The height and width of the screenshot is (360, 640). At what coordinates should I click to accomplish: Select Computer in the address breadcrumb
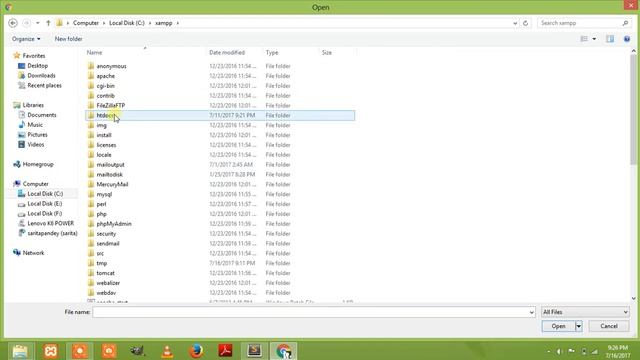click(86, 23)
